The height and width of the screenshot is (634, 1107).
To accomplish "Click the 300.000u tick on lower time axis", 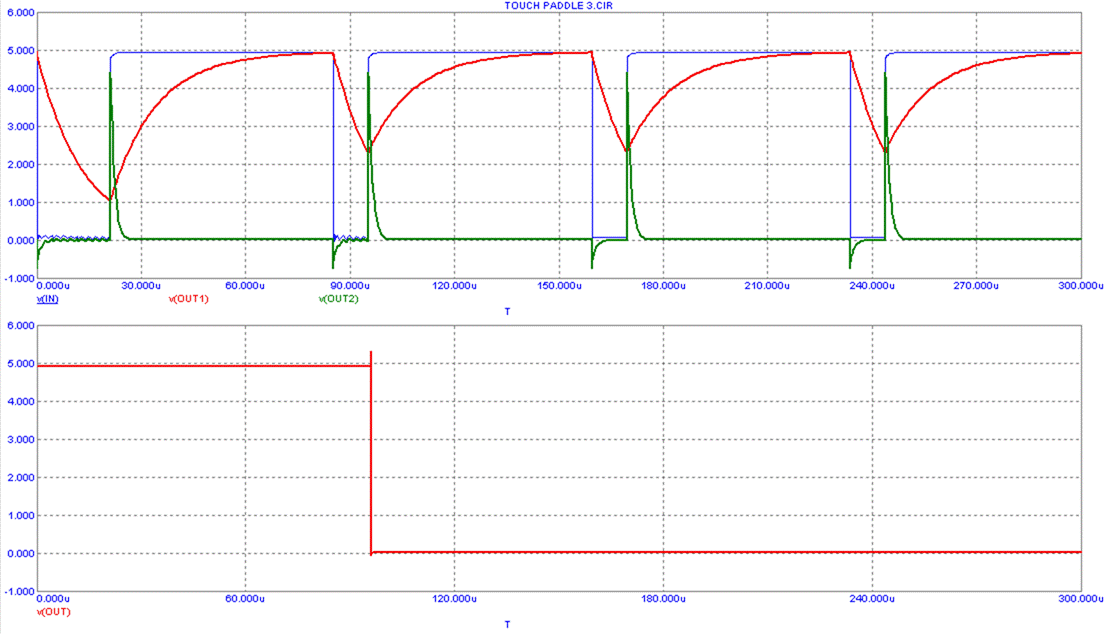I will [1080, 598].
